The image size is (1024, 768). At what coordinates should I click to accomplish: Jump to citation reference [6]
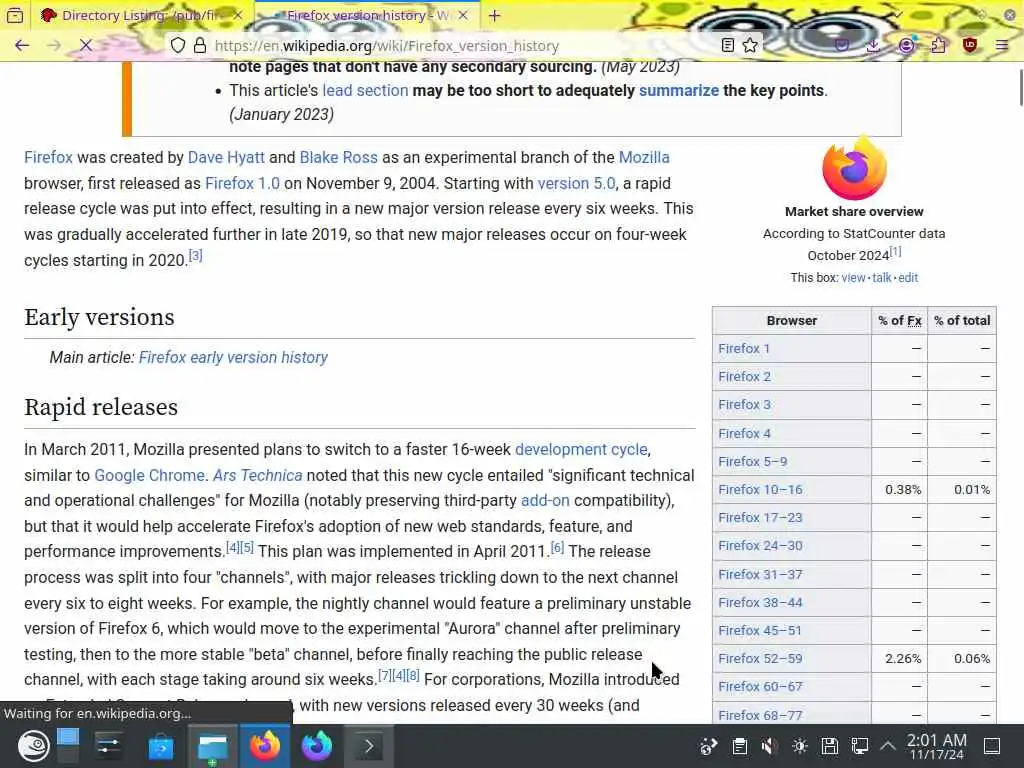(x=557, y=547)
